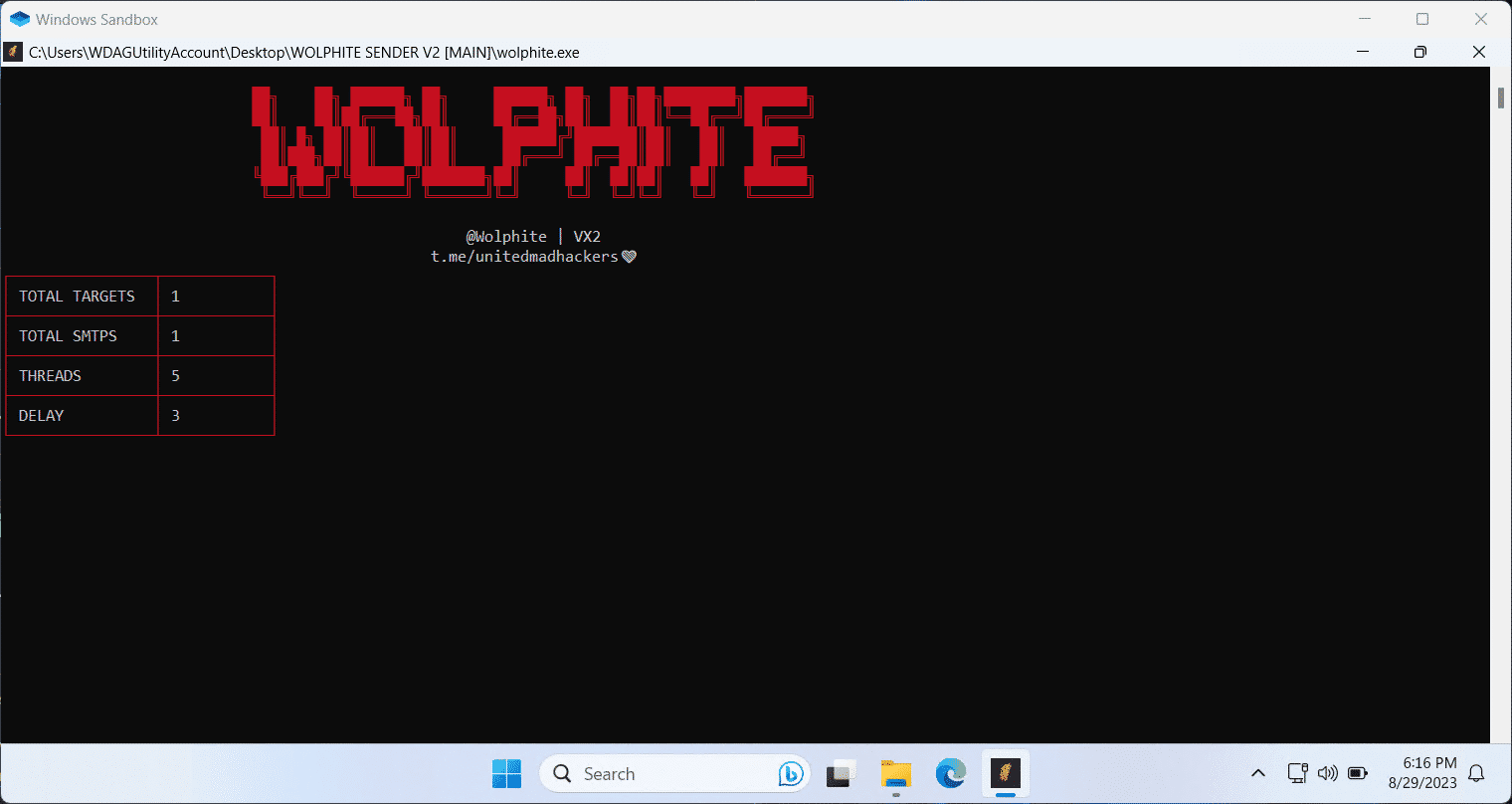This screenshot has width=1512, height=804.
Task: Open the clock showing 6:16 PM
Action: (1422, 773)
